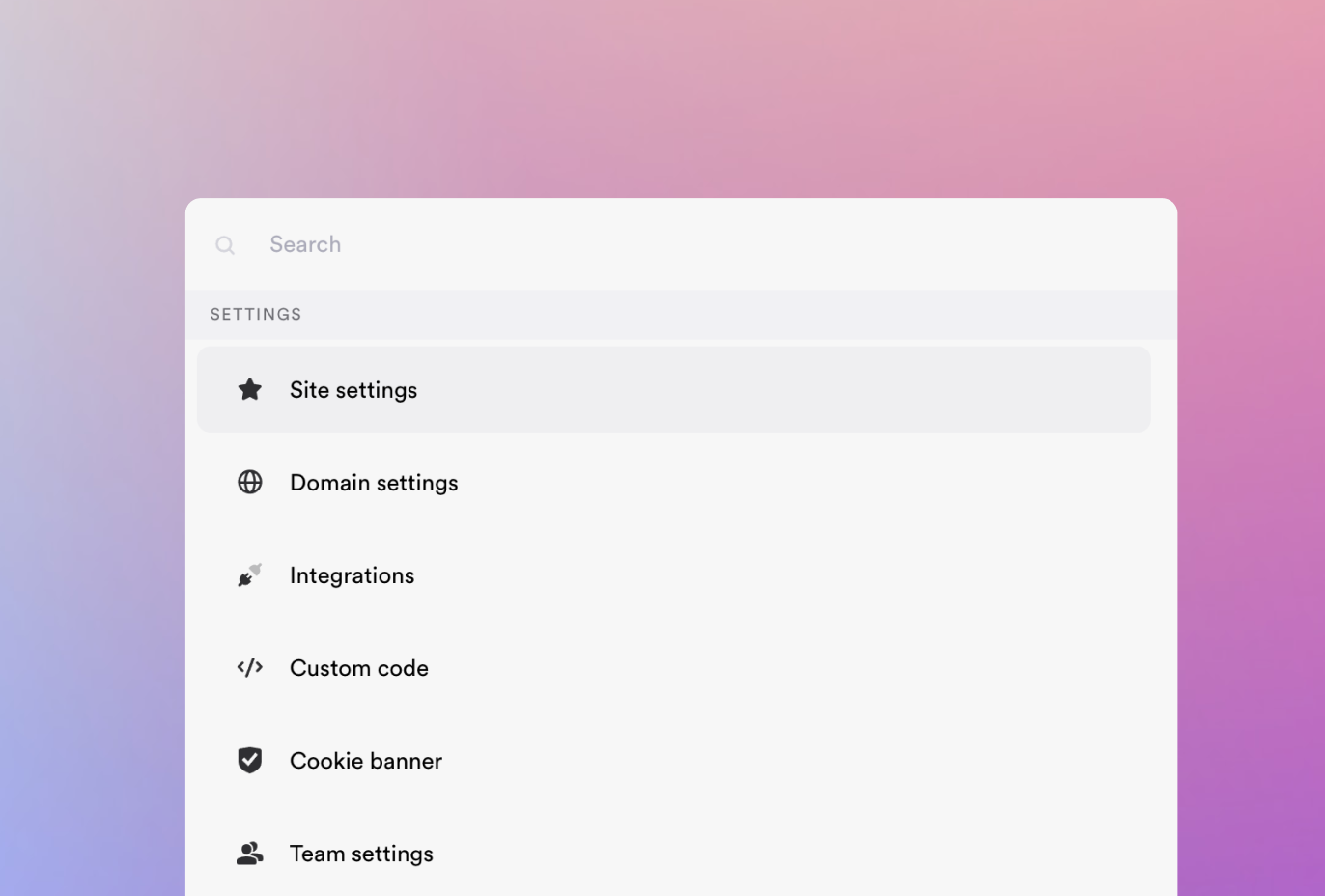Click the code brackets icon beside Custom code
The height and width of the screenshot is (896, 1325).
(250, 667)
